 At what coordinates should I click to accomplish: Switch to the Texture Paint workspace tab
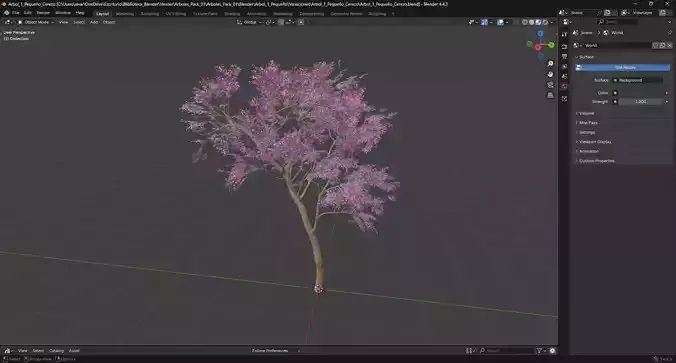click(x=205, y=14)
